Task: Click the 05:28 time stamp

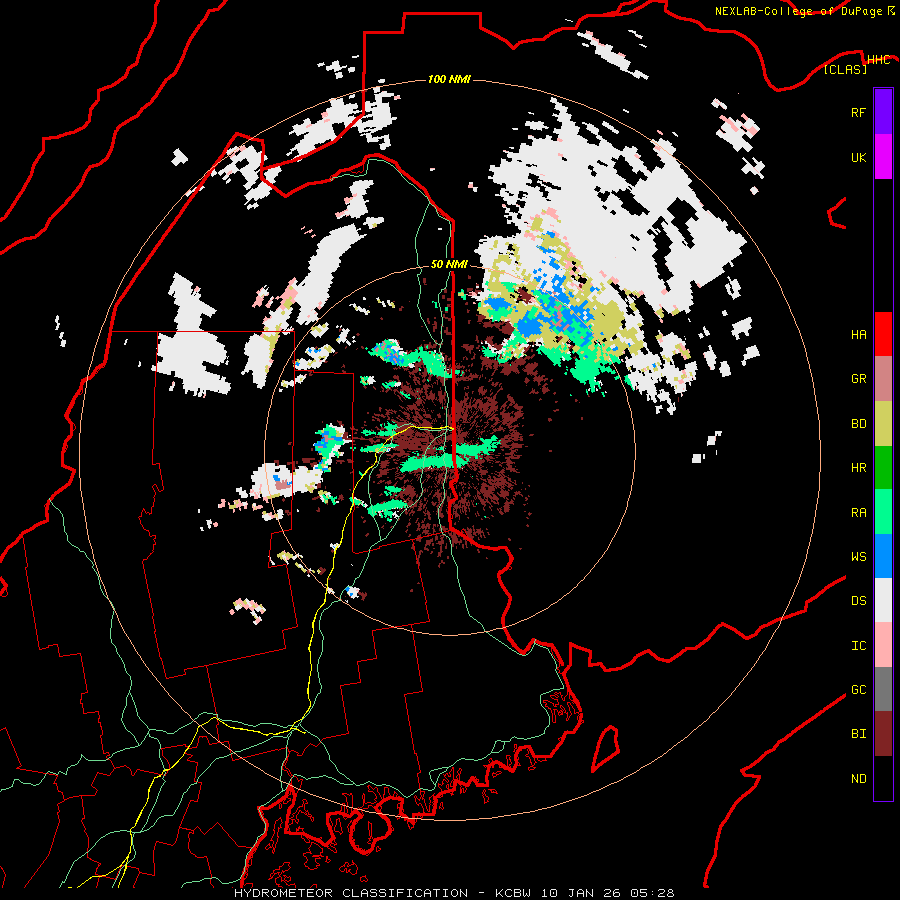Action: click(654, 893)
